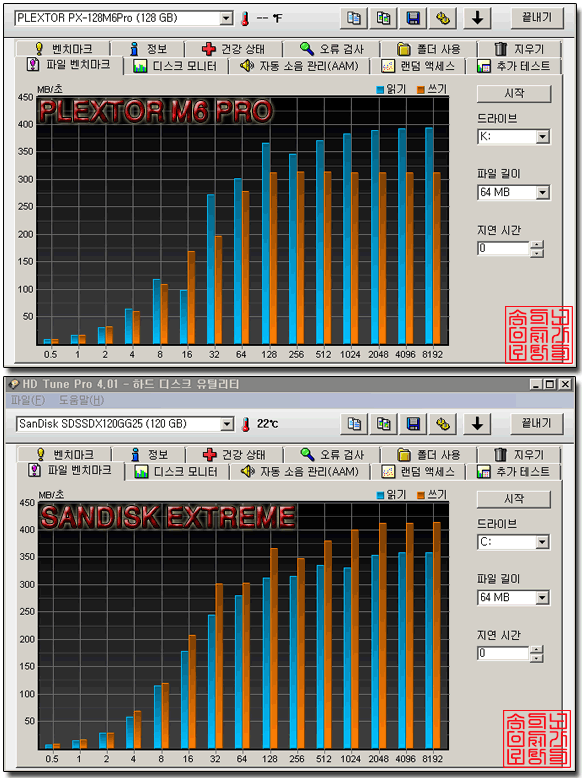The width and height of the screenshot is (582, 778).
Task: Open 64 MB file length dropdown in SanDisk window
Action: 543,598
